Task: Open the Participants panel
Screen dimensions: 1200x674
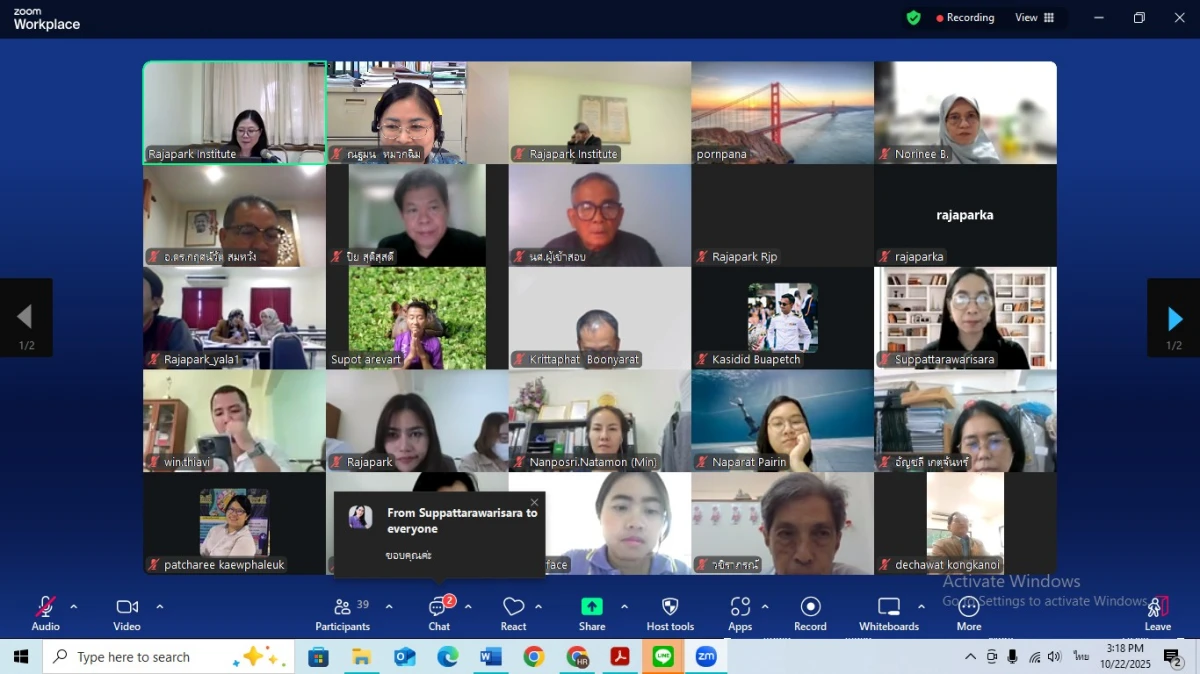Action: click(x=343, y=613)
